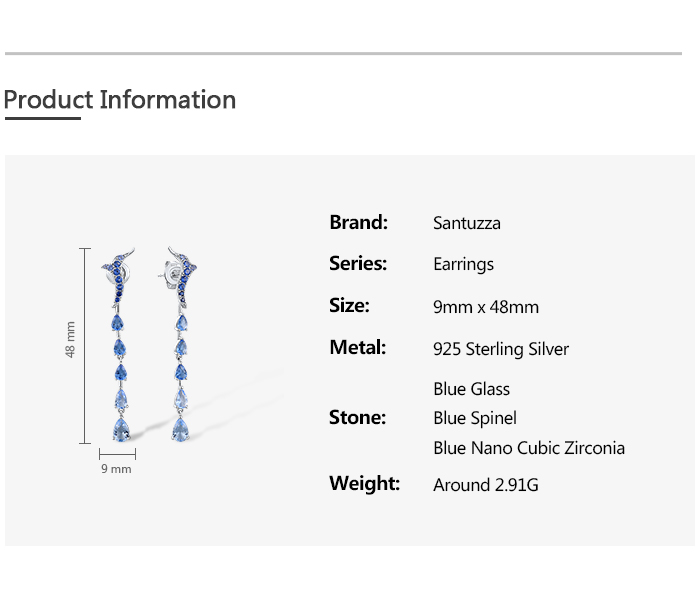The width and height of the screenshot is (700, 596).
Task: Click the Blue Glass stone entry
Action: click(x=471, y=389)
